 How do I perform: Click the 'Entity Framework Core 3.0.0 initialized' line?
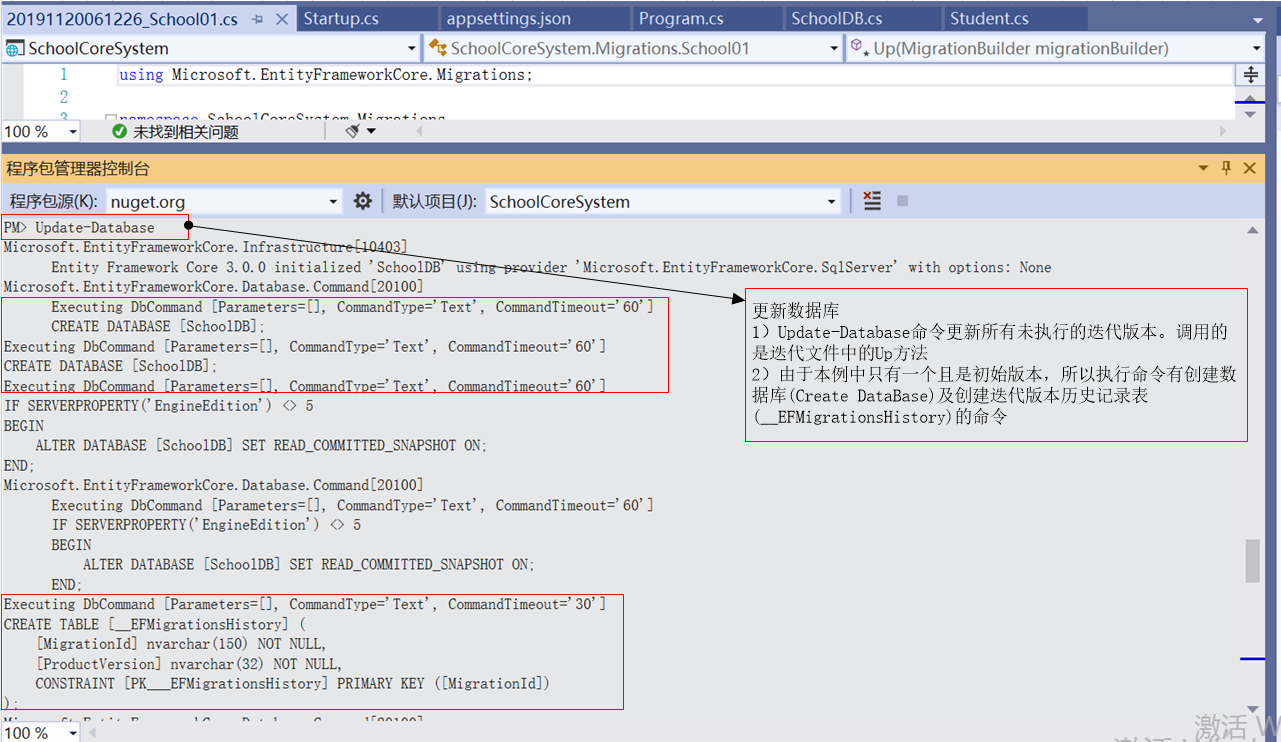pyautogui.click(x=551, y=267)
